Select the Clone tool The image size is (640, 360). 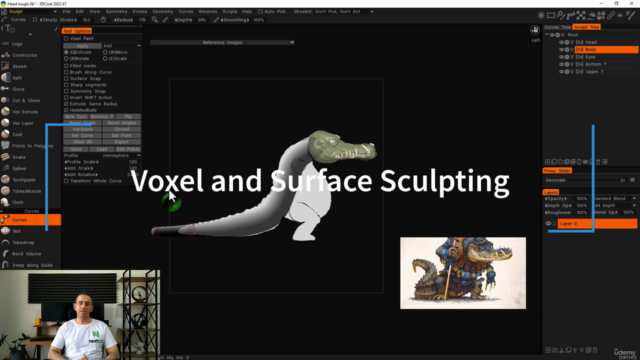pyautogui.click(x=18, y=89)
